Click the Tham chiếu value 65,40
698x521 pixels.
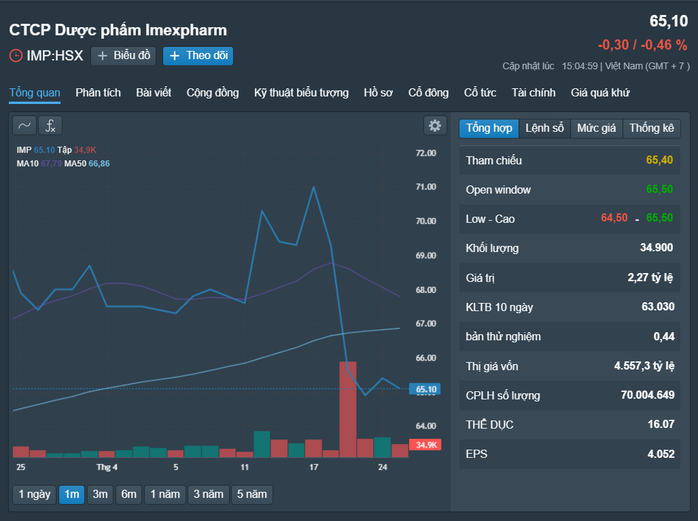tap(659, 160)
